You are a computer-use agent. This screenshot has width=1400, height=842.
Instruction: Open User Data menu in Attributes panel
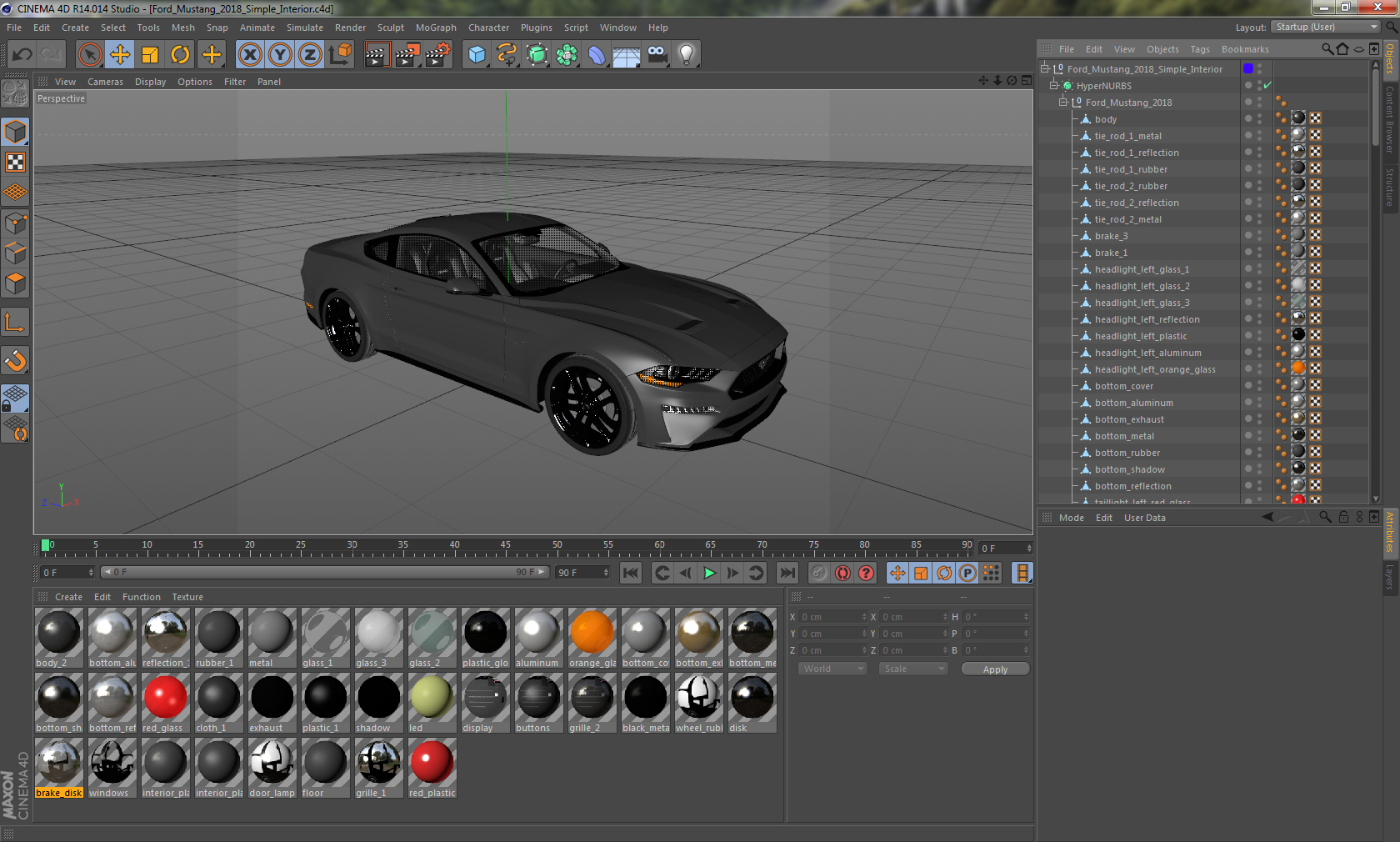(1145, 518)
